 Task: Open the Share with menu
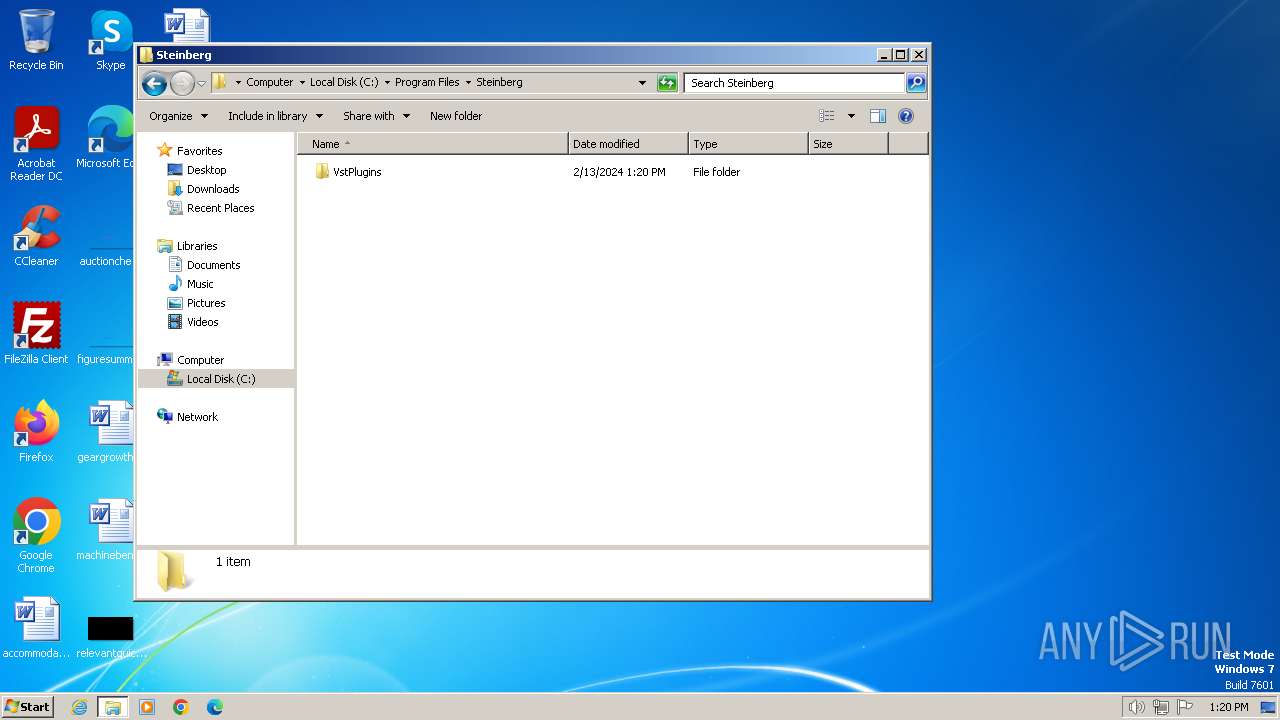tap(376, 116)
